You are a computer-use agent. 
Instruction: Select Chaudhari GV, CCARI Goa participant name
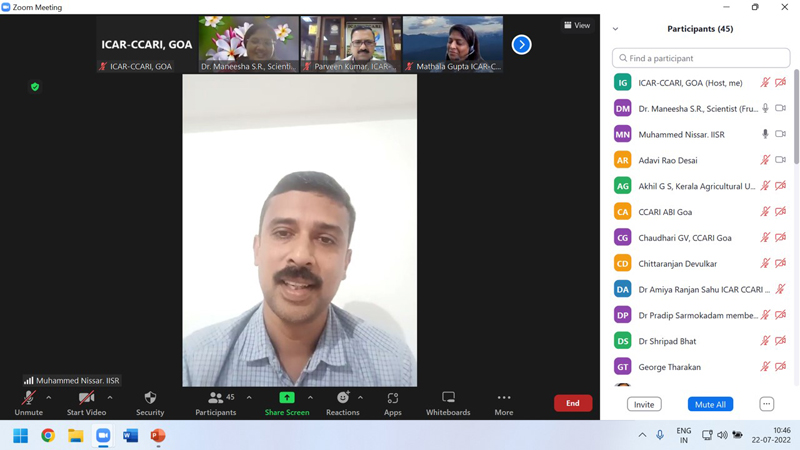pos(685,238)
